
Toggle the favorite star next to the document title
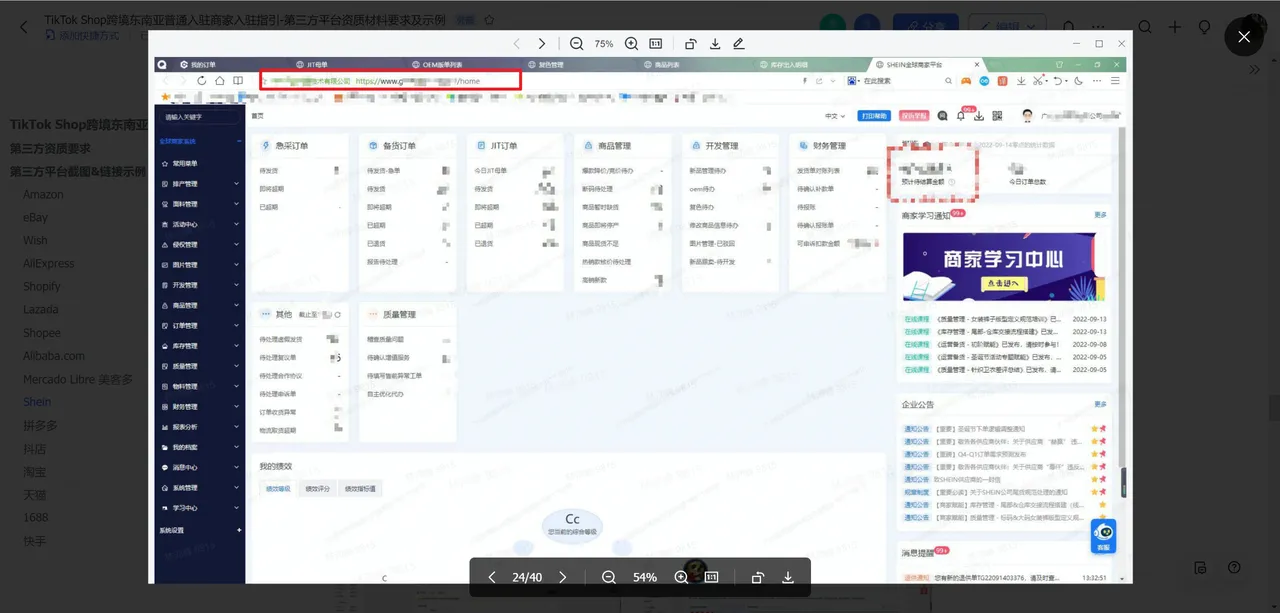[x=486, y=19]
